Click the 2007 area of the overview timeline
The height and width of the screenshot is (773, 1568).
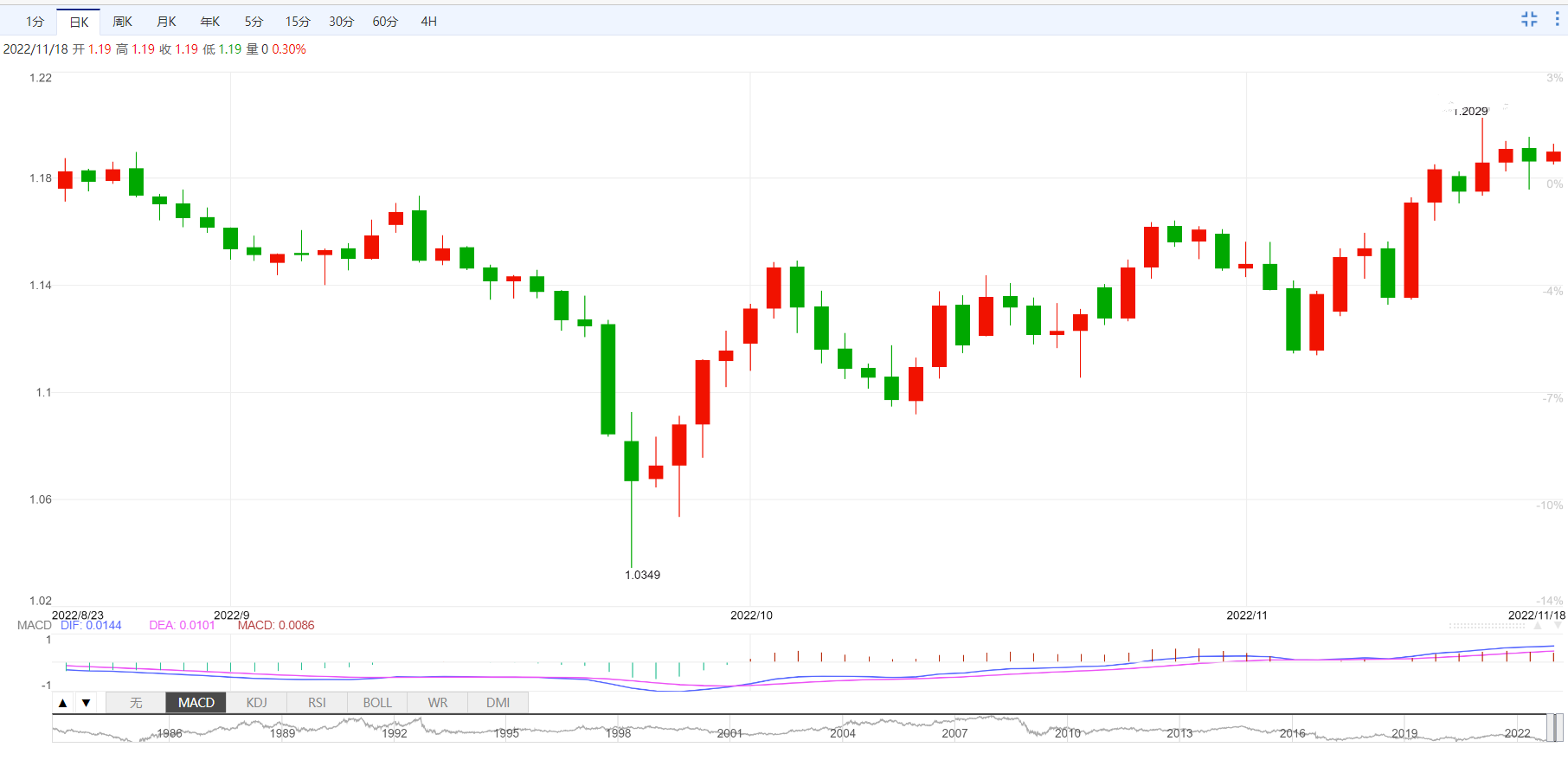click(954, 731)
